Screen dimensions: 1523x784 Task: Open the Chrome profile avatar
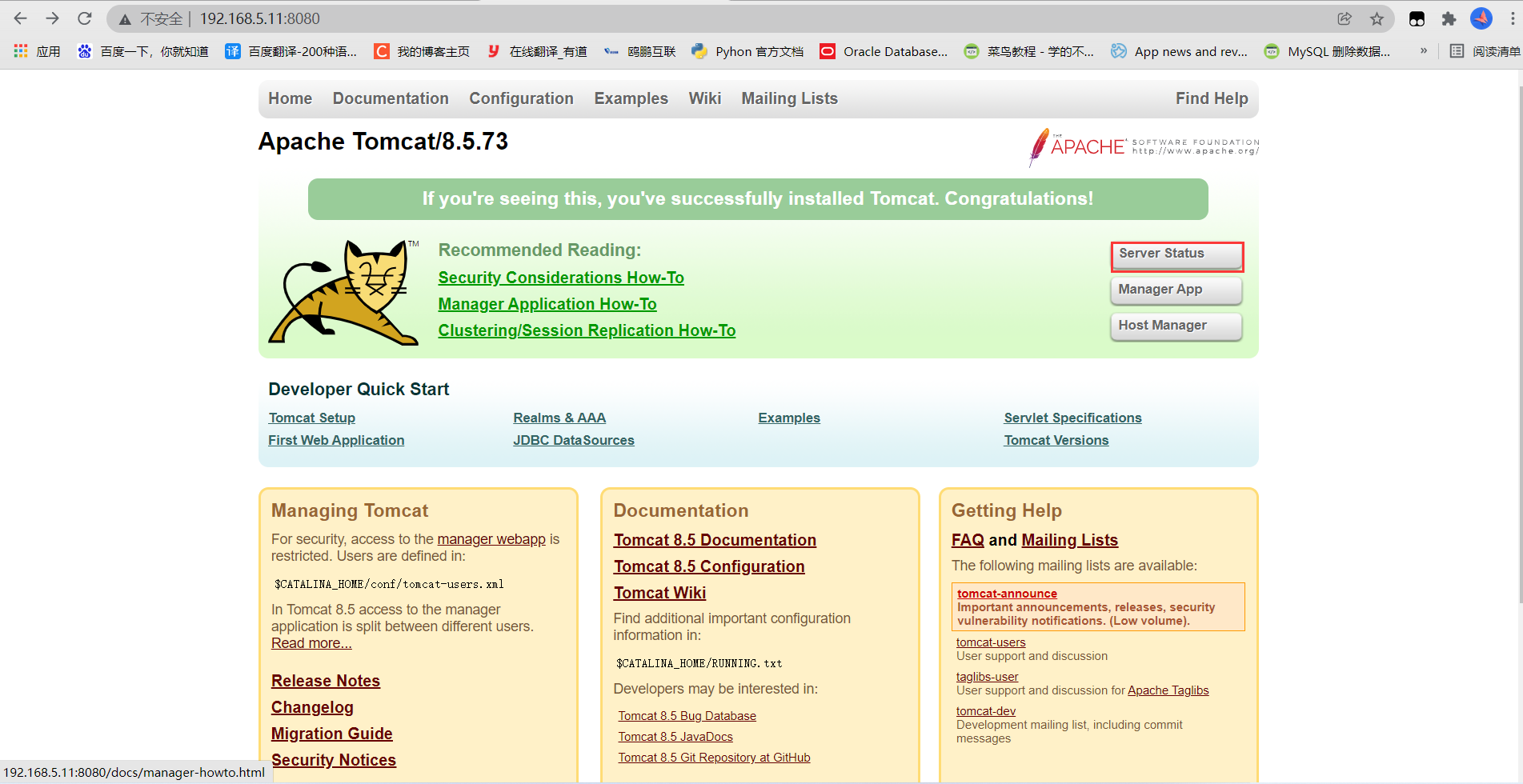point(1481,18)
